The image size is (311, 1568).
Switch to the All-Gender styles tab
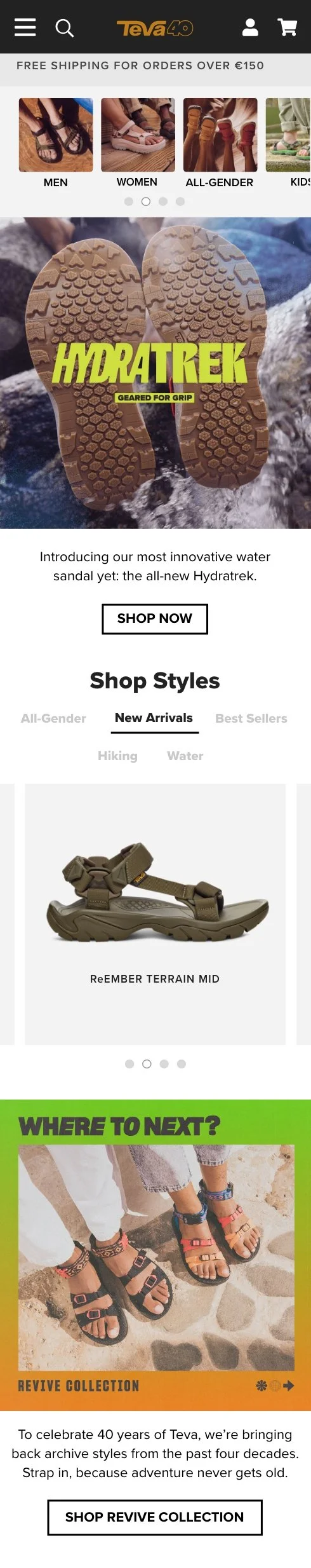tap(53, 718)
